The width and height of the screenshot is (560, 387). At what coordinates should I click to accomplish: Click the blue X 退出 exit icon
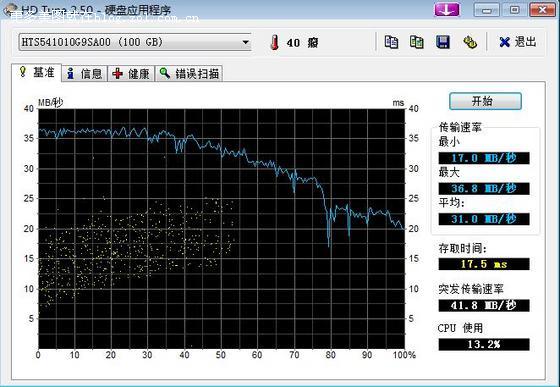pyautogui.click(x=504, y=42)
